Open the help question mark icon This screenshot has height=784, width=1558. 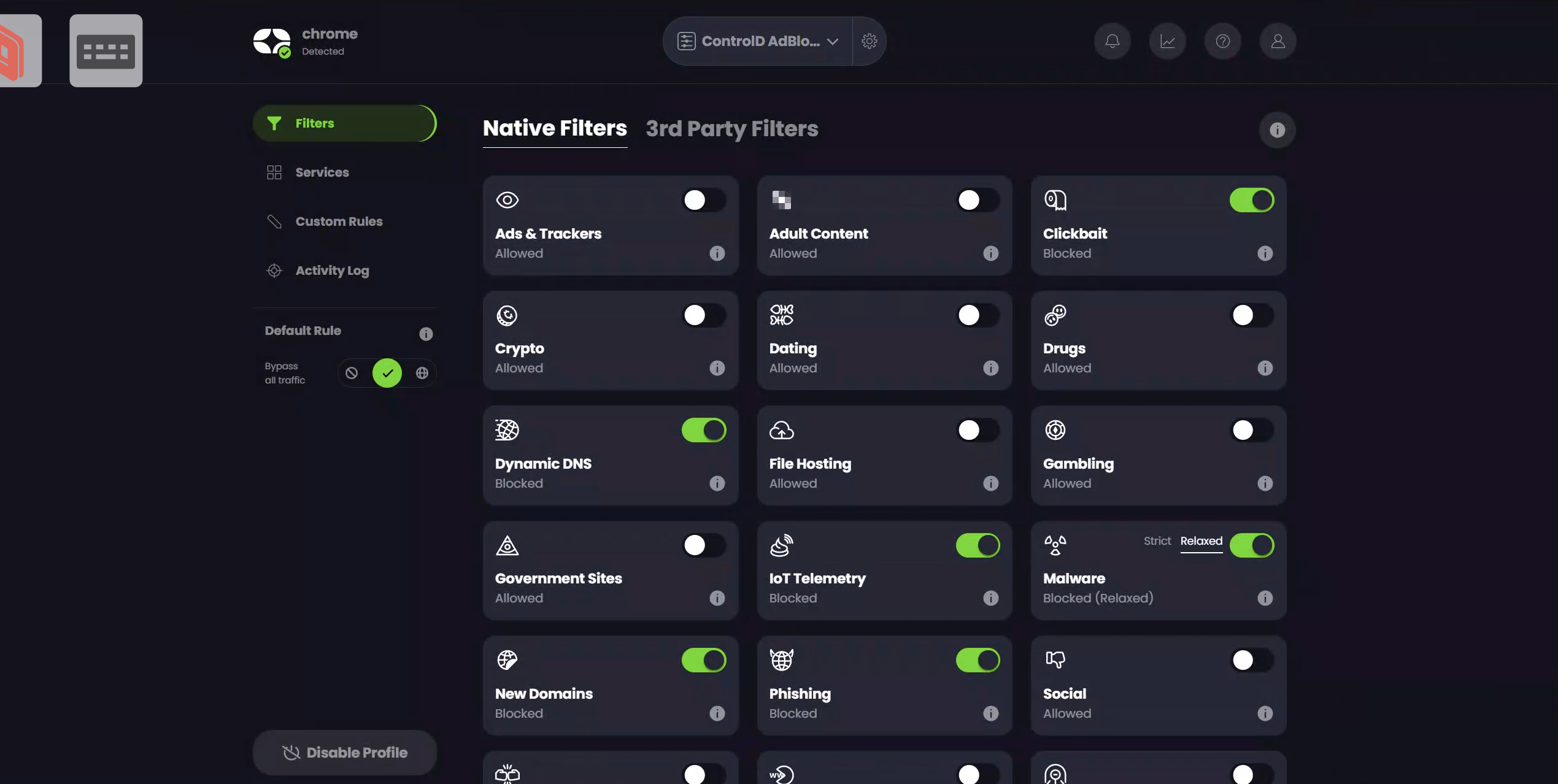pyautogui.click(x=1222, y=41)
